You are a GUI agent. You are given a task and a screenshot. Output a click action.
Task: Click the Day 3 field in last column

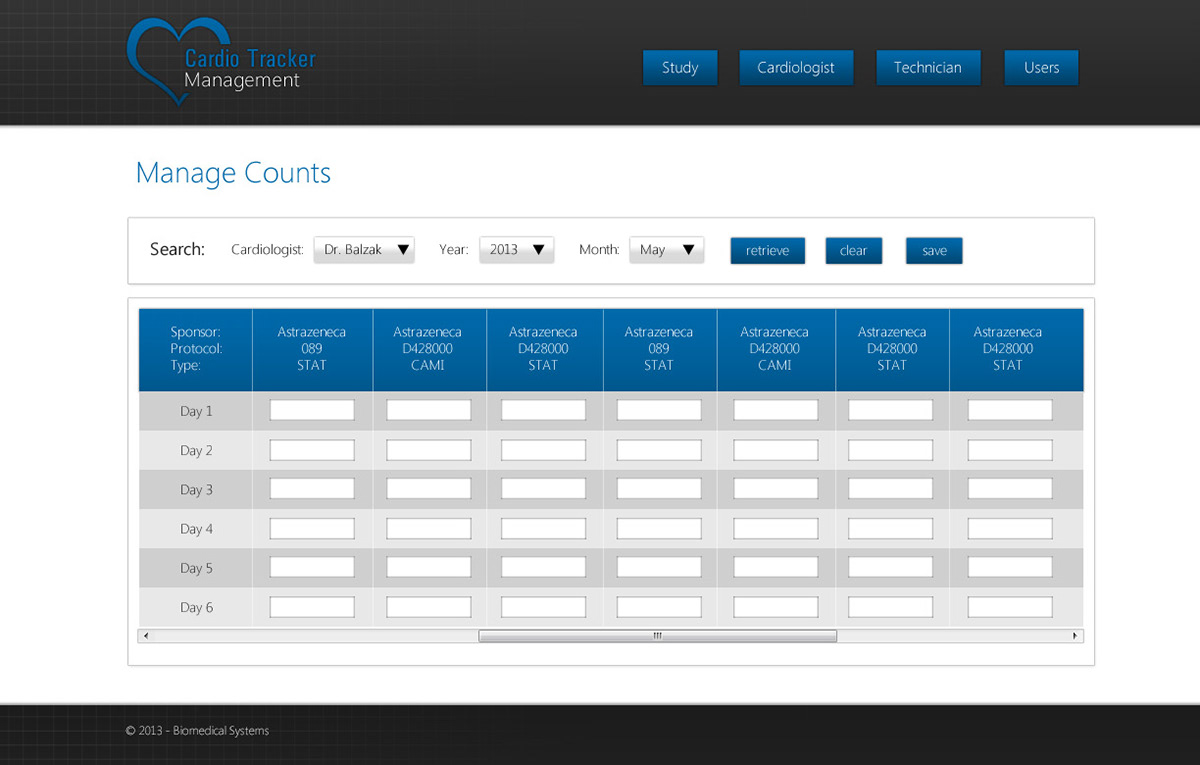[1010, 489]
